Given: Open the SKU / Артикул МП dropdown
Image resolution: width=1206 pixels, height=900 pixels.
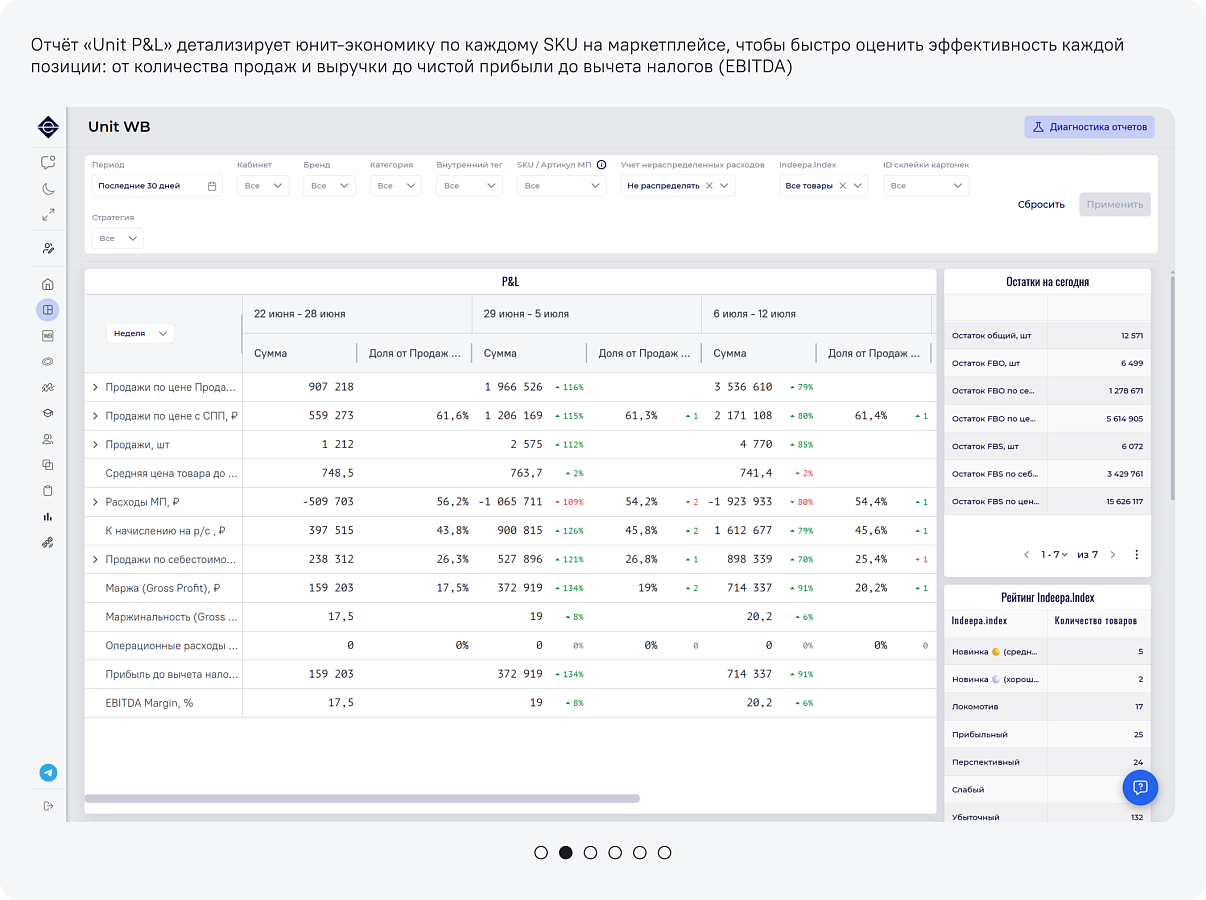Looking at the screenshot, I should pos(561,186).
